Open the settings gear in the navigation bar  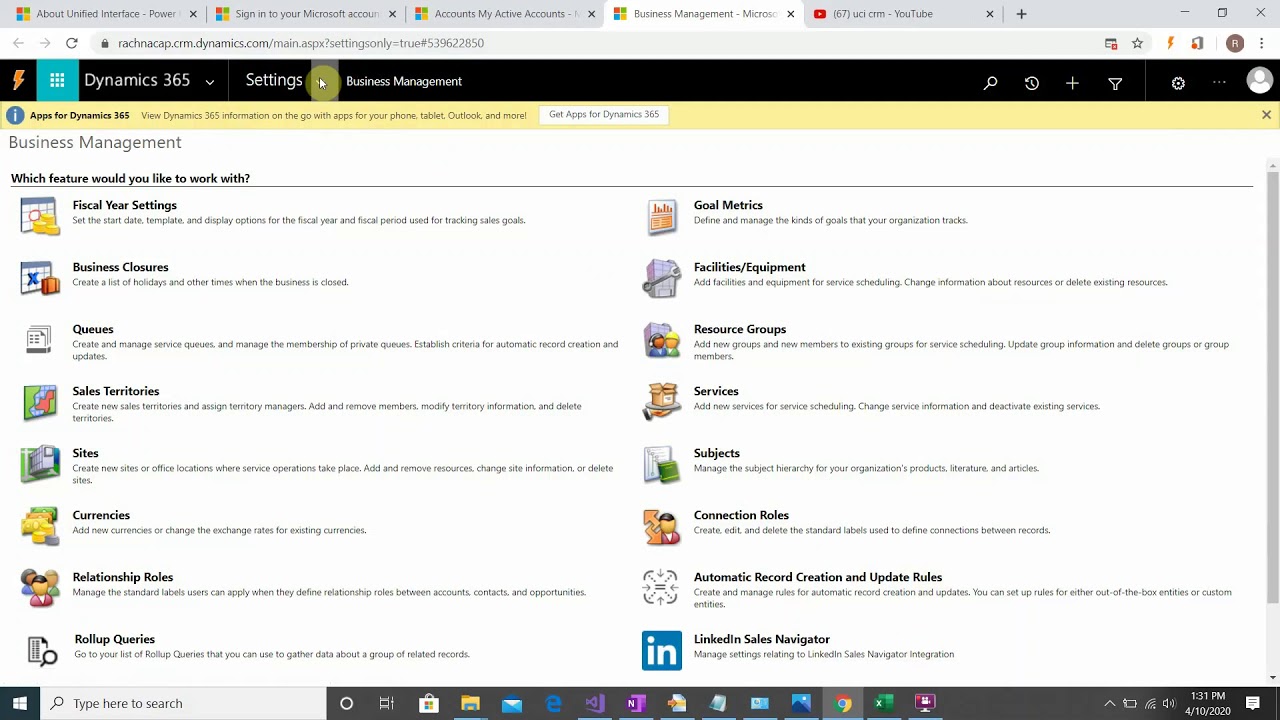click(x=1178, y=83)
